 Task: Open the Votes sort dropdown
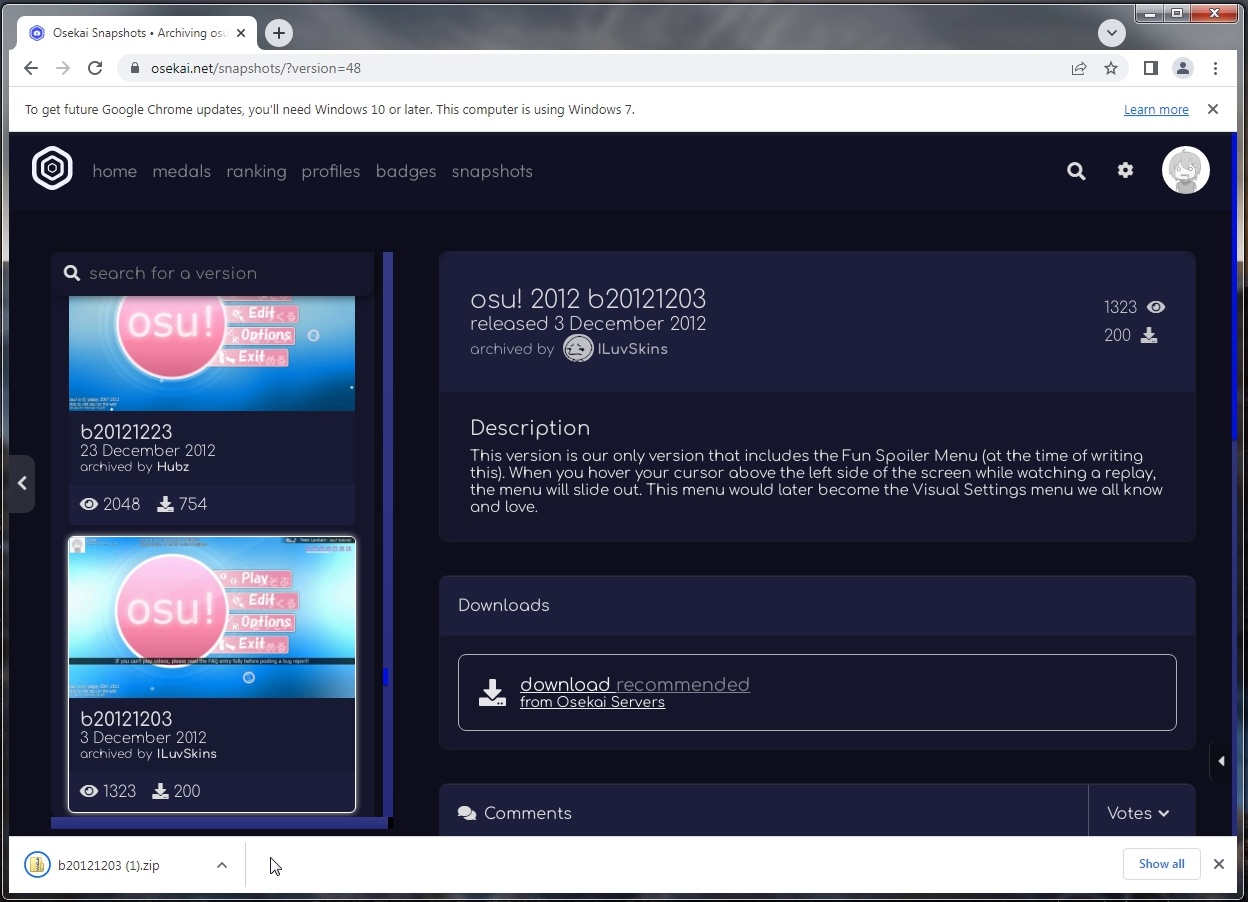[x=1138, y=813]
